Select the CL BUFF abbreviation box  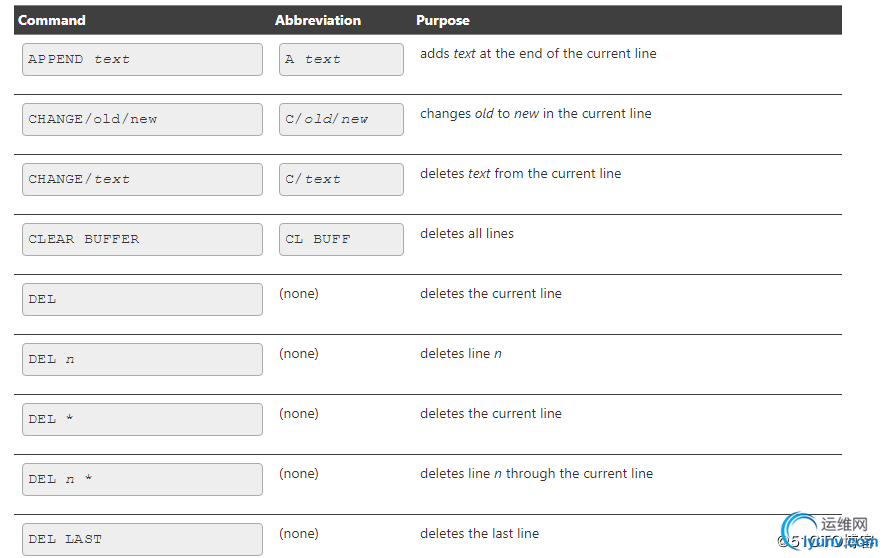pos(341,239)
